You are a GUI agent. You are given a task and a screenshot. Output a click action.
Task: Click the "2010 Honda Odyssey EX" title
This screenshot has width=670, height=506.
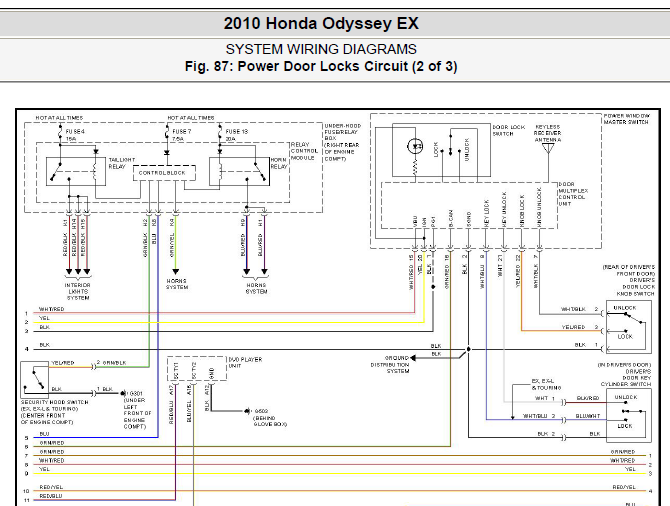coord(321,24)
